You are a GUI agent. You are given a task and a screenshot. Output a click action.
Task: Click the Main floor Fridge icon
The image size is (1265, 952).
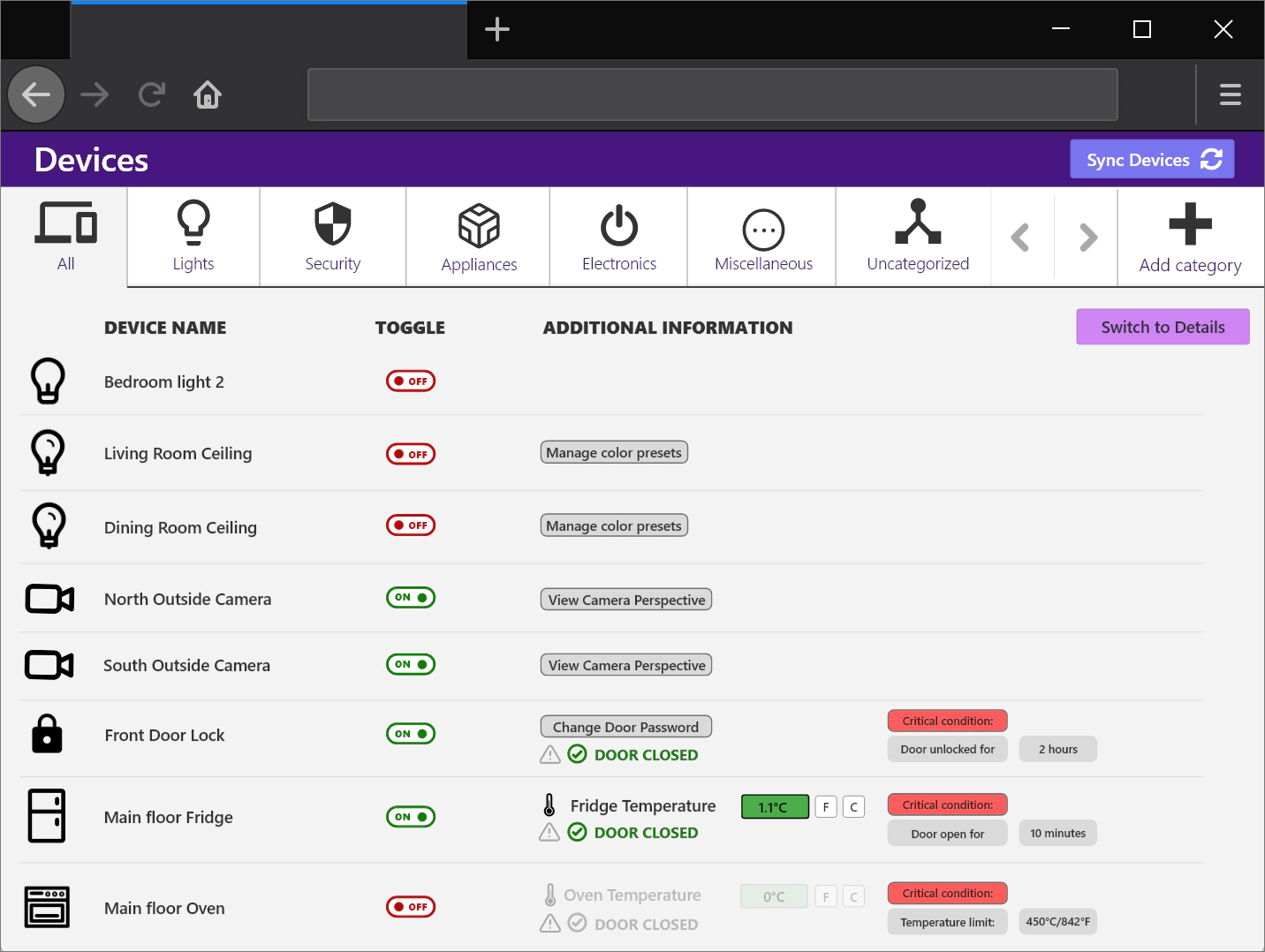[47, 816]
